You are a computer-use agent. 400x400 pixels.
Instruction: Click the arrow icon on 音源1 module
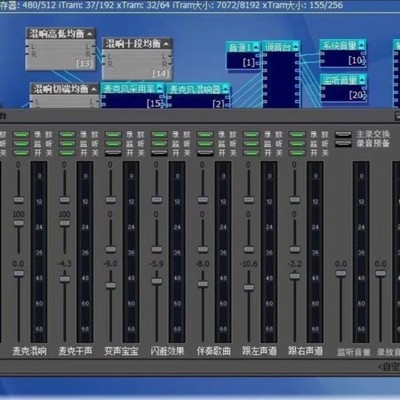pyautogui.click(x=256, y=47)
